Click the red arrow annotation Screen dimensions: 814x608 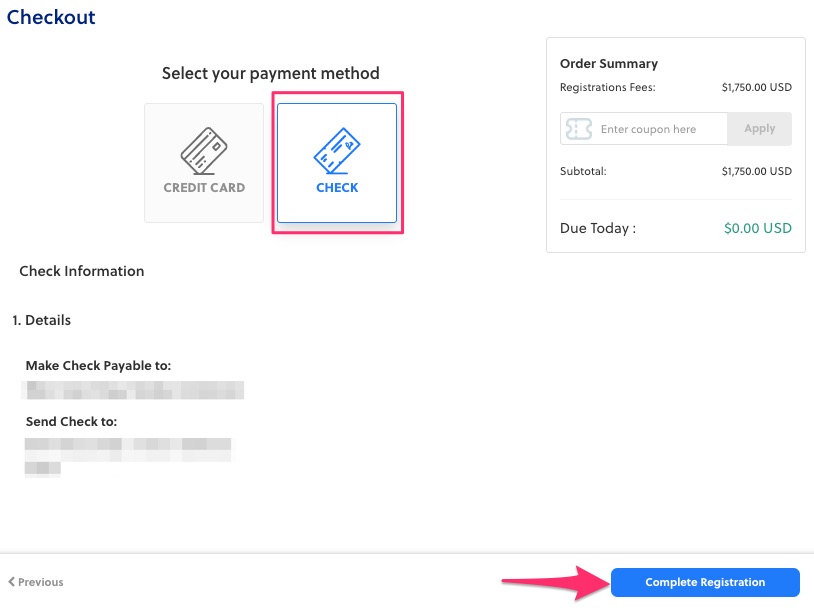click(552, 583)
